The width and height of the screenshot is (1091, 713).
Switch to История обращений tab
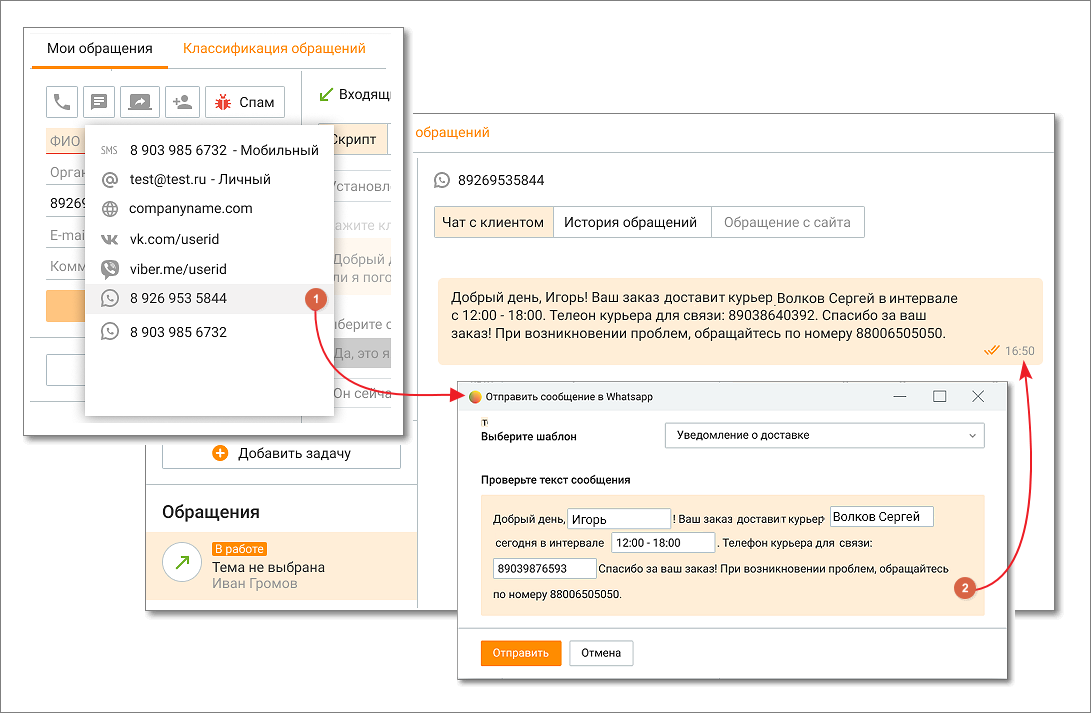pos(630,223)
